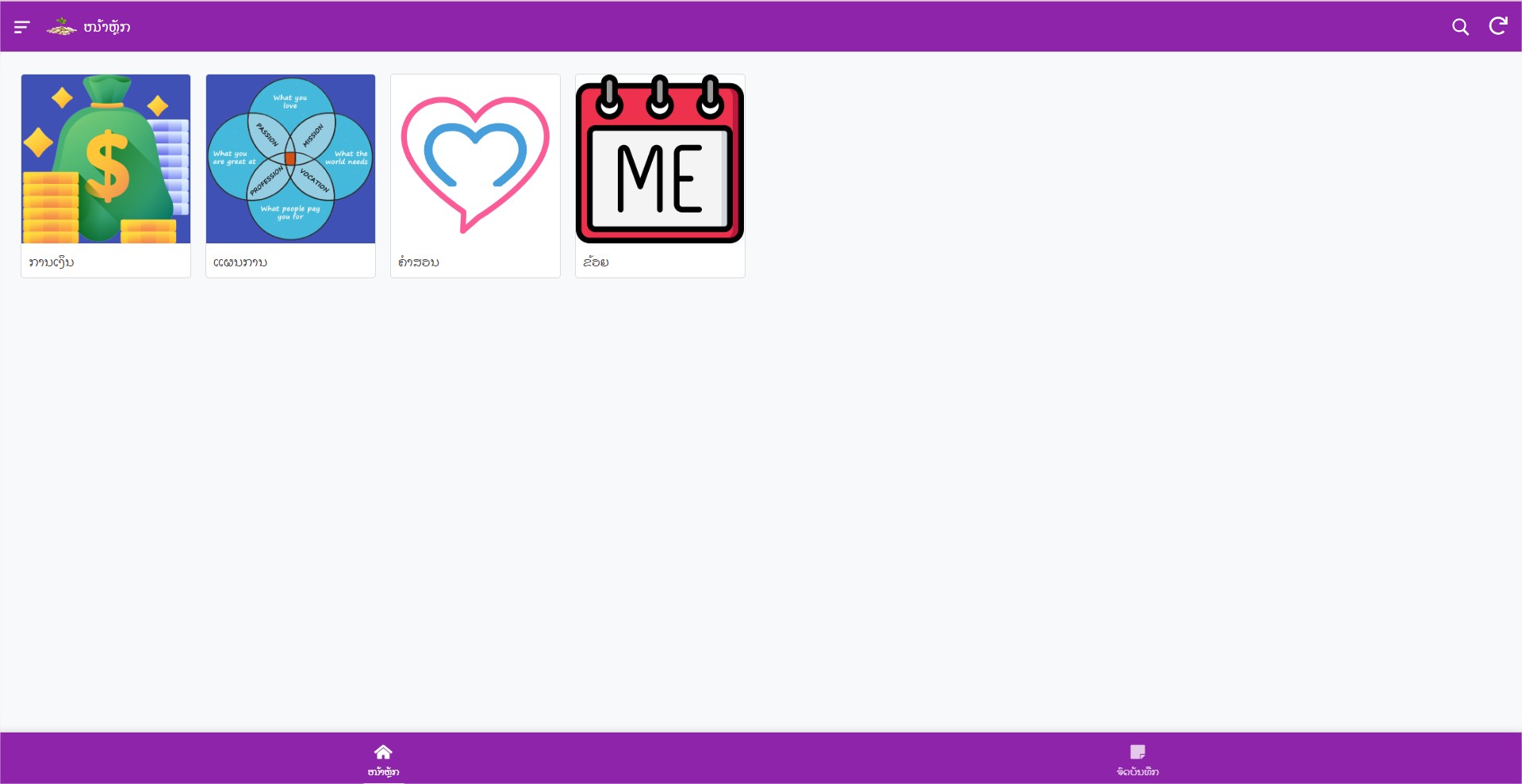Click the ໜ້າຫຼັກ title in header

coord(107,27)
